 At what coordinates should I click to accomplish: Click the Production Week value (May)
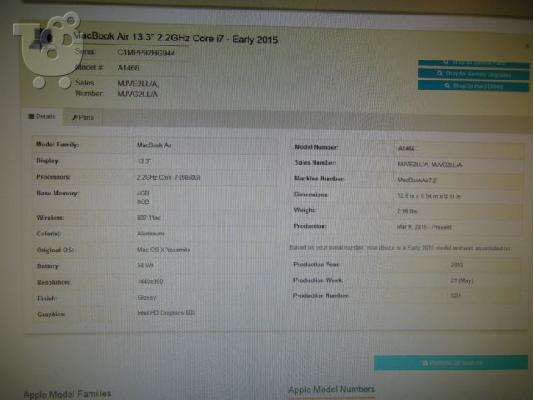[461, 281]
